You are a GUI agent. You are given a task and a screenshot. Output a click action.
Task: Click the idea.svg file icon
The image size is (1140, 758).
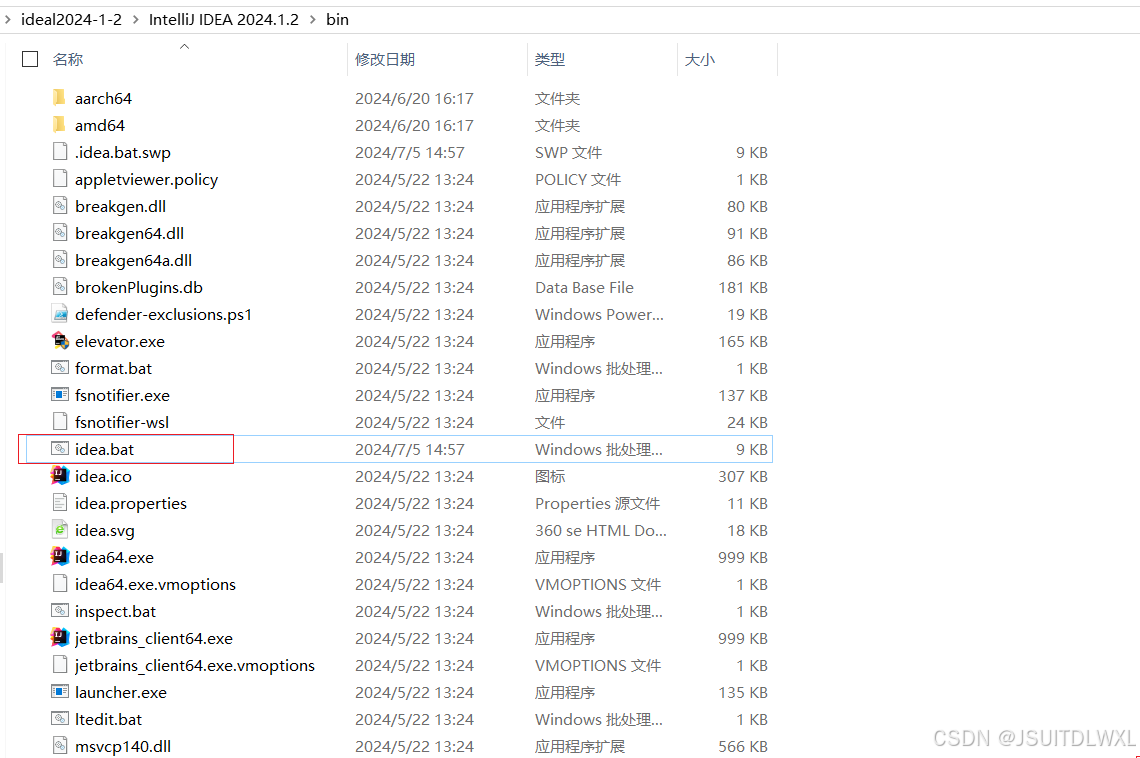coord(60,529)
